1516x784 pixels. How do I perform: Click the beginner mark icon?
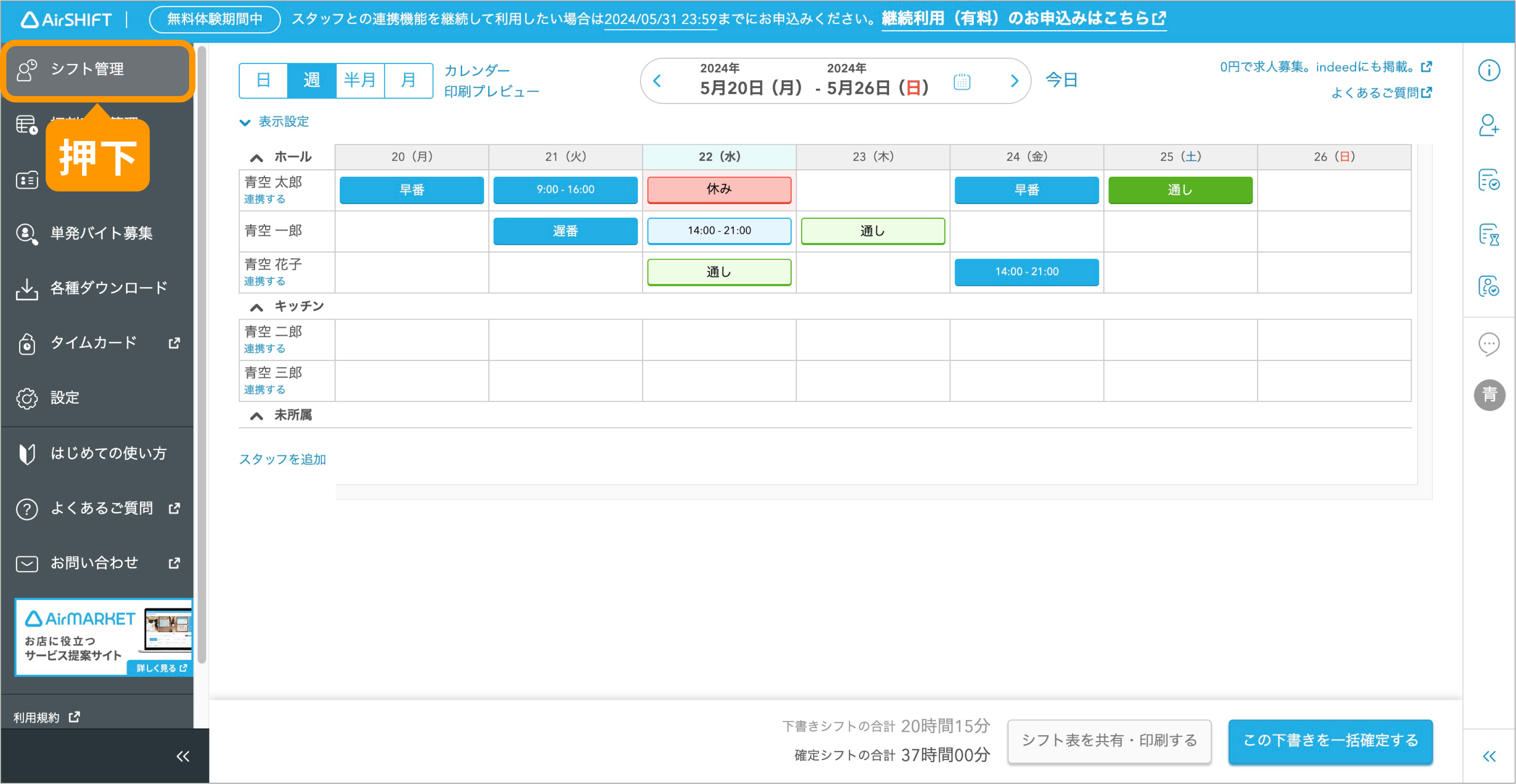[27, 454]
